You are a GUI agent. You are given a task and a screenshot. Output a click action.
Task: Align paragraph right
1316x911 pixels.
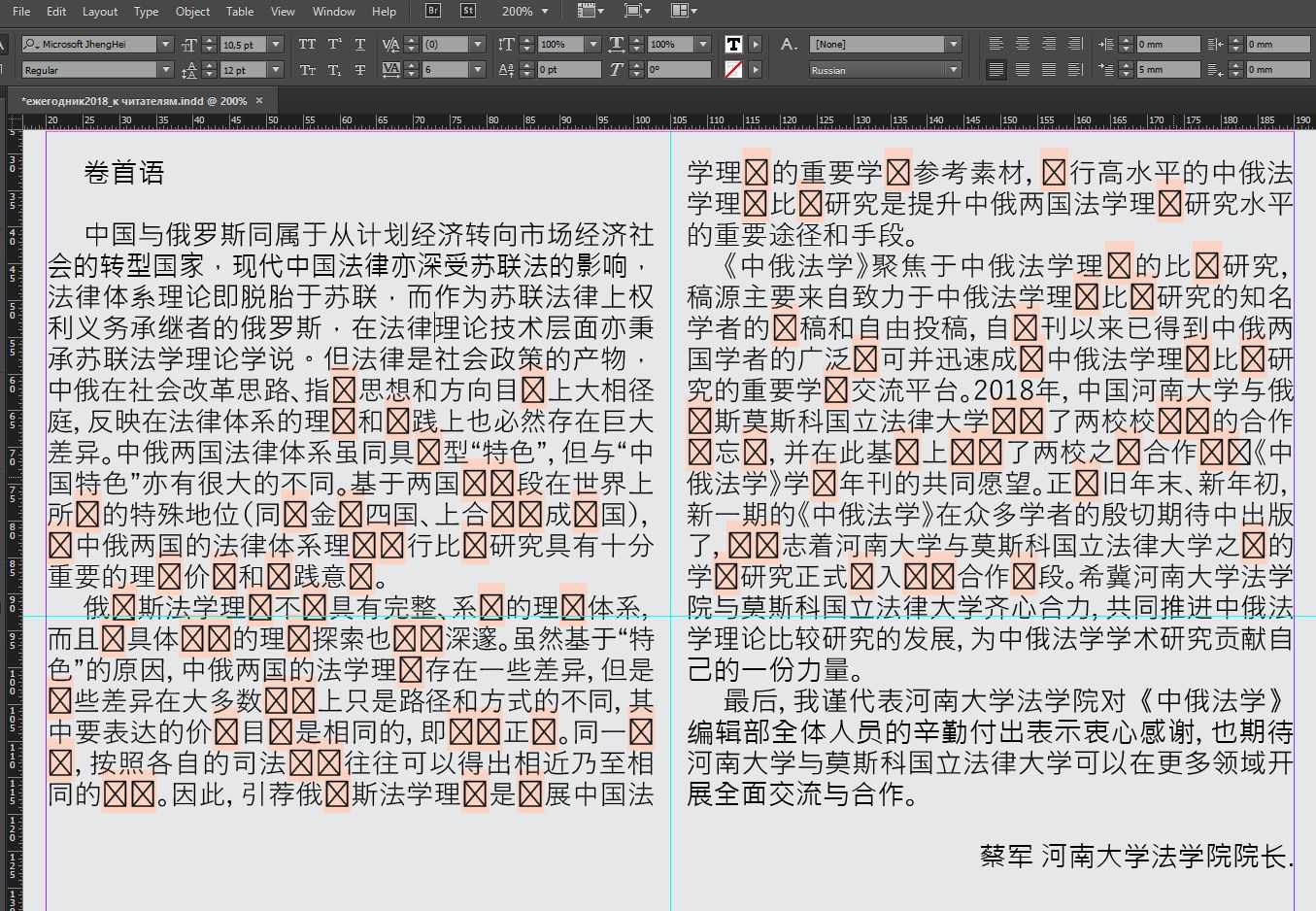[x=1049, y=45]
